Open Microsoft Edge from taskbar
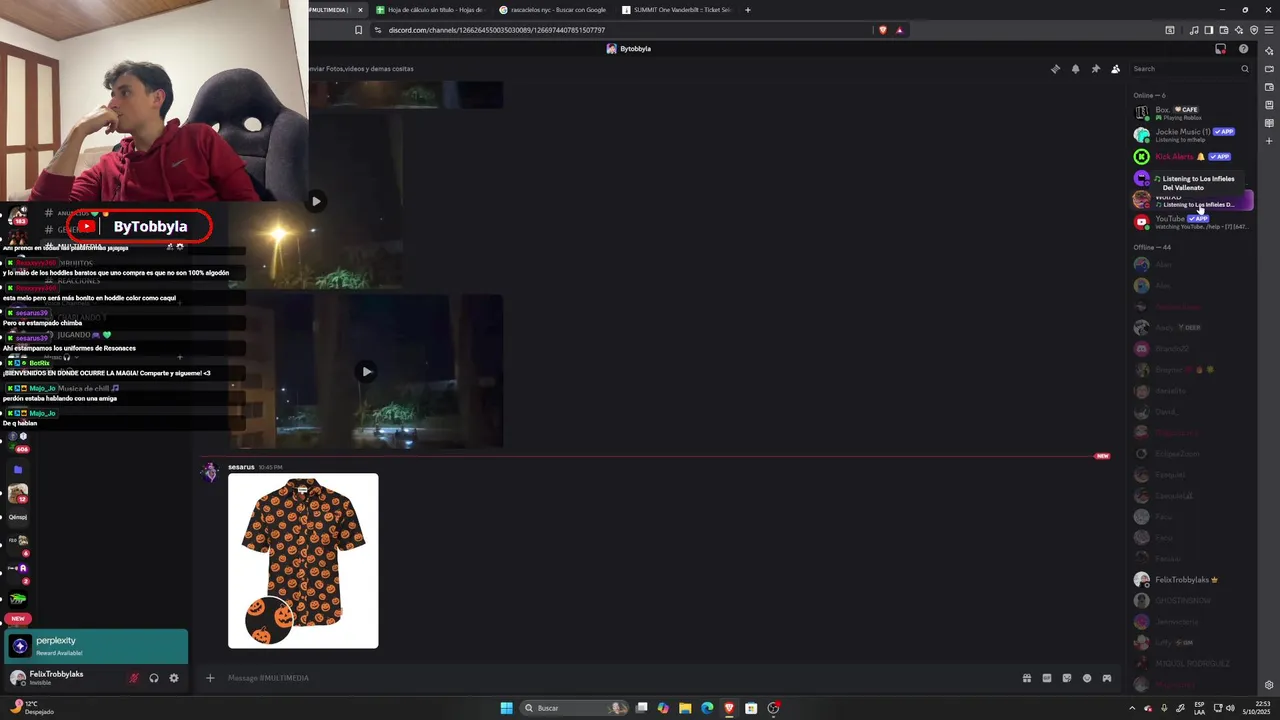 (707, 708)
